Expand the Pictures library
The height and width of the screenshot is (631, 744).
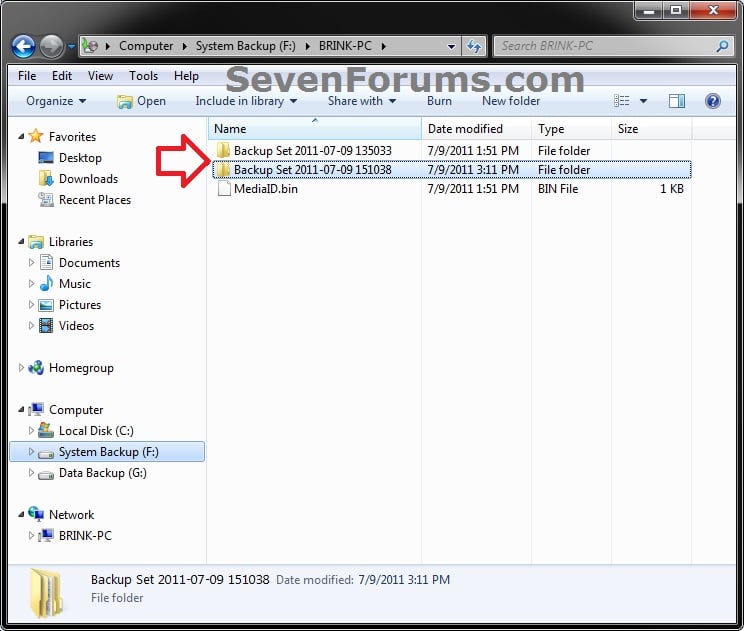click(31, 305)
